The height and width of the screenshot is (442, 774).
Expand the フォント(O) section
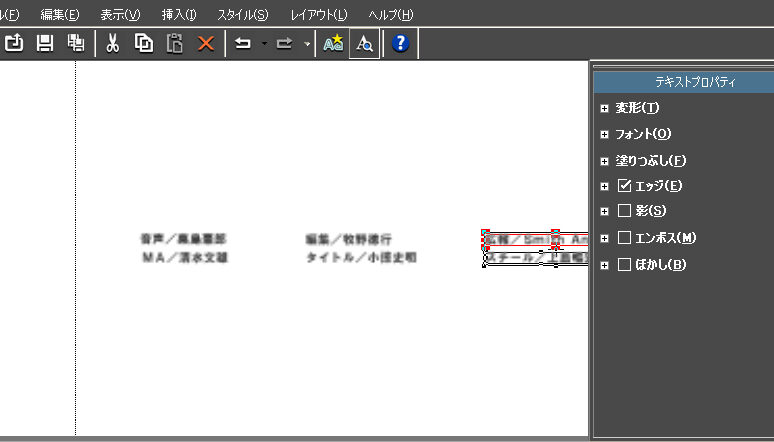click(604, 134)
